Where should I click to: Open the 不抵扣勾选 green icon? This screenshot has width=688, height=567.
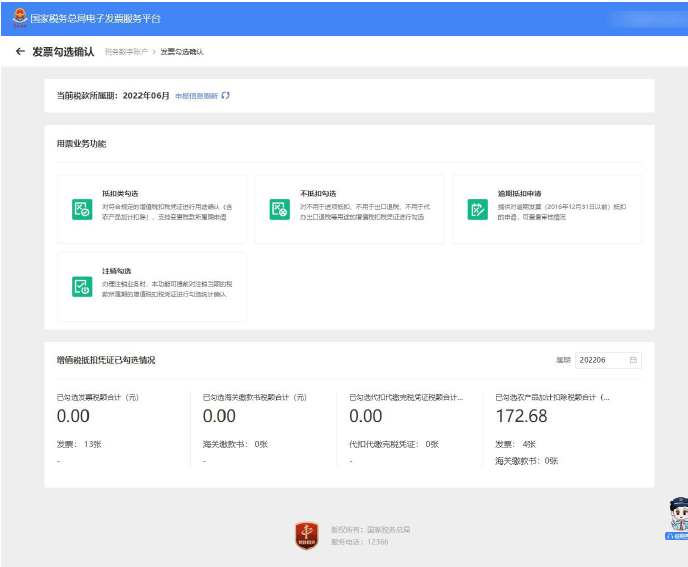(280, 209)
